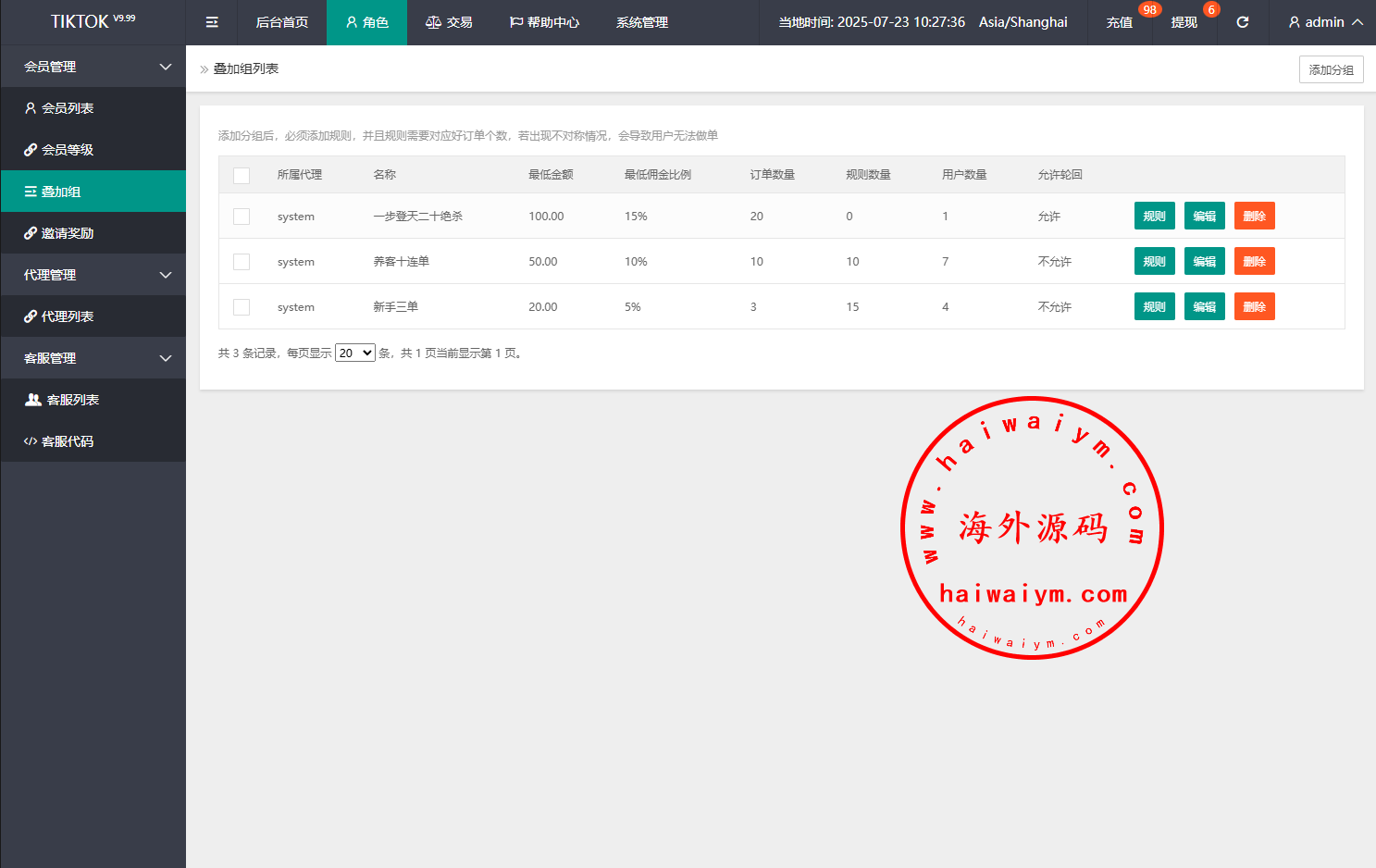Click the sidebar collapse hamburger icon

click(x=212, y=22)
